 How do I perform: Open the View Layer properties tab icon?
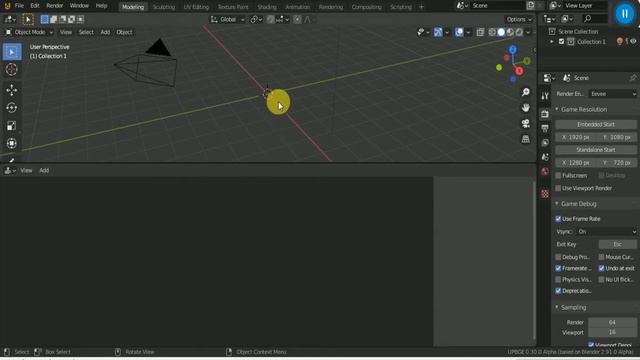click(x=545, y=142)
